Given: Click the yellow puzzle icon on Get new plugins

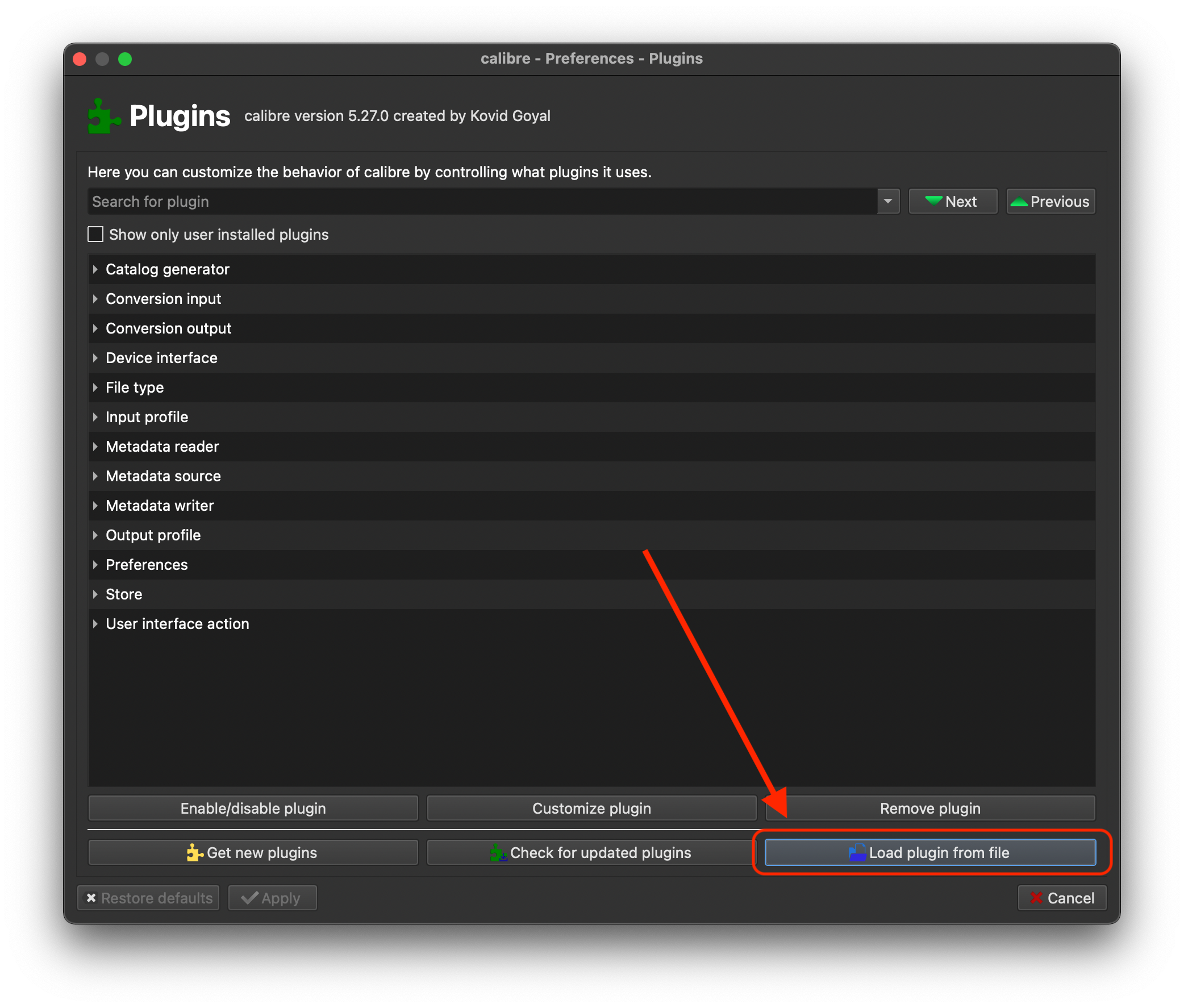Looking at the screenshot, I should pyautogui.click(x=194, y=852).
